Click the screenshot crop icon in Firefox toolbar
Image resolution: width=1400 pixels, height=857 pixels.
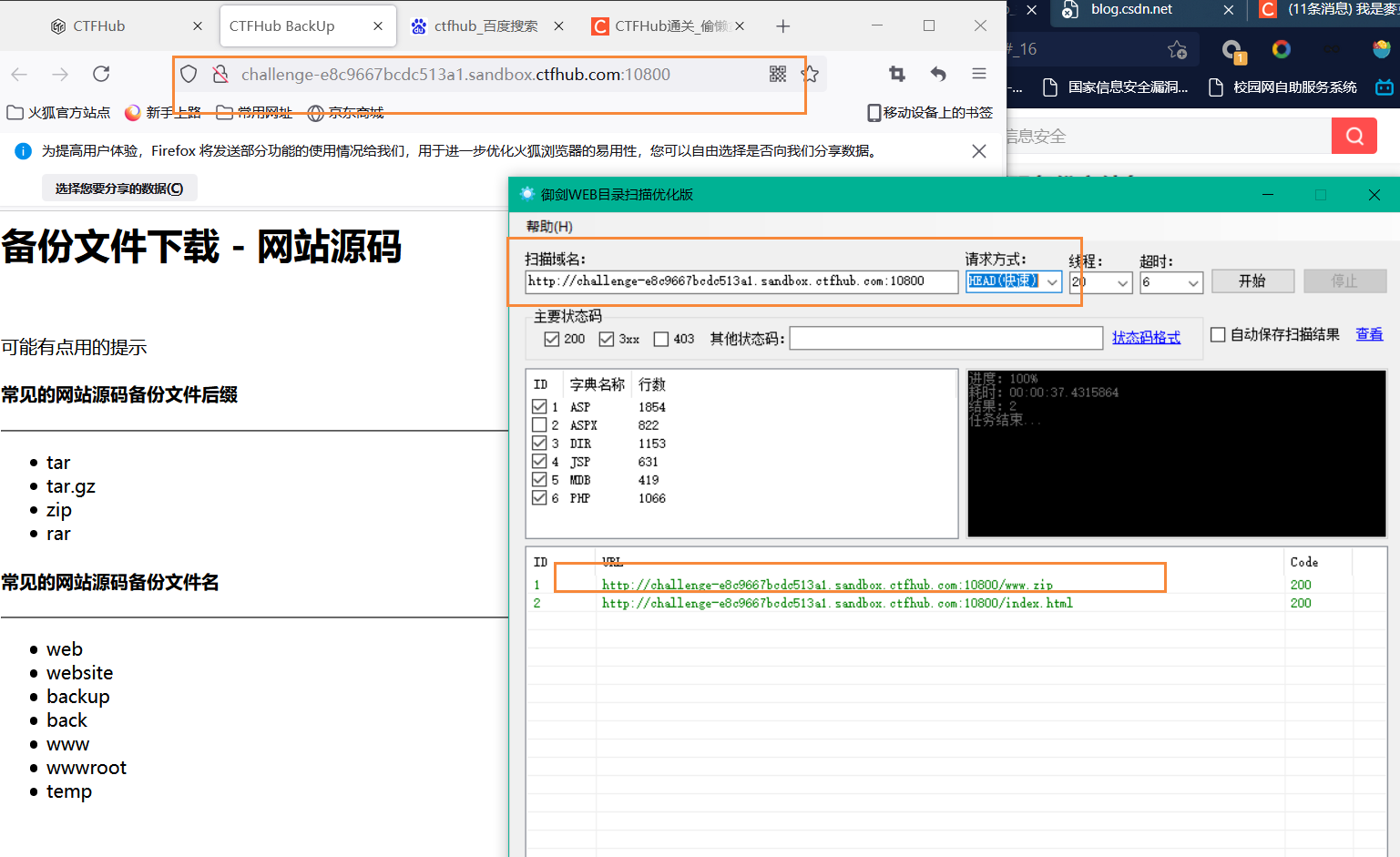[x=897, y=74]
